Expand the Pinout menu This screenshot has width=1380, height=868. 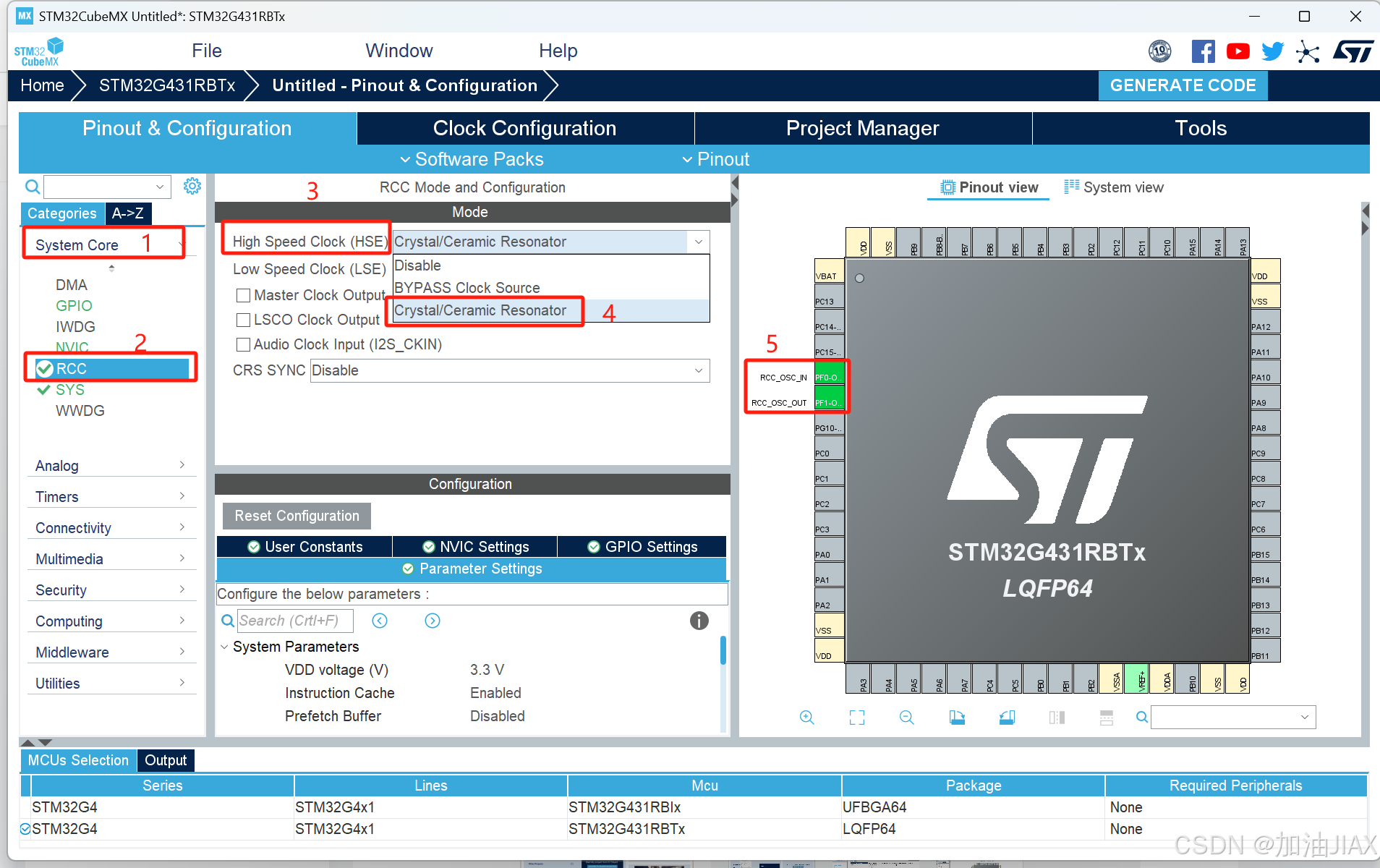click(x=716, y=159)
